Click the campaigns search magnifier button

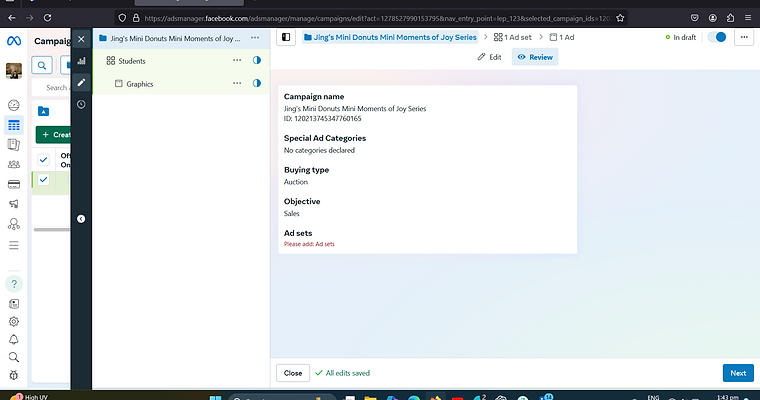[42, 65]
